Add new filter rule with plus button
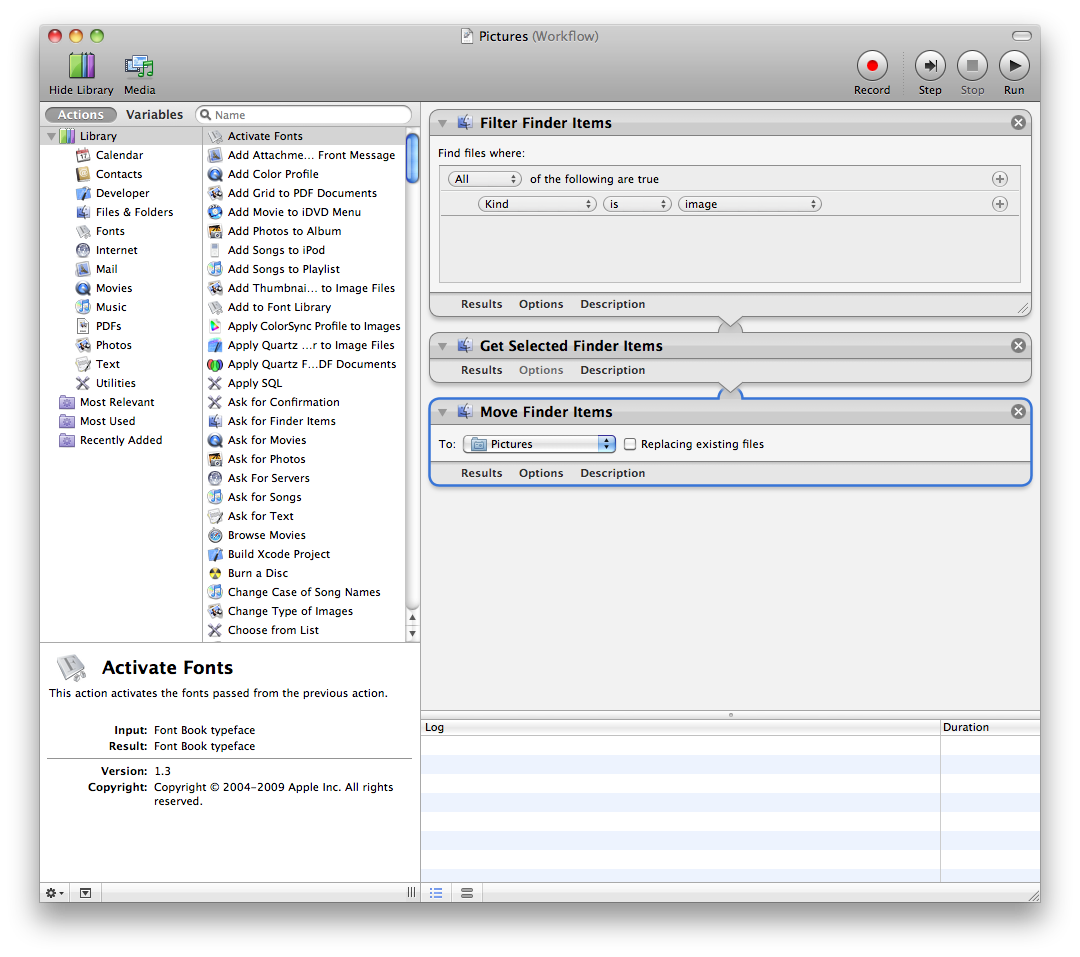The width and height of the screenshot is (1080, 957). (x=999, y=204)
